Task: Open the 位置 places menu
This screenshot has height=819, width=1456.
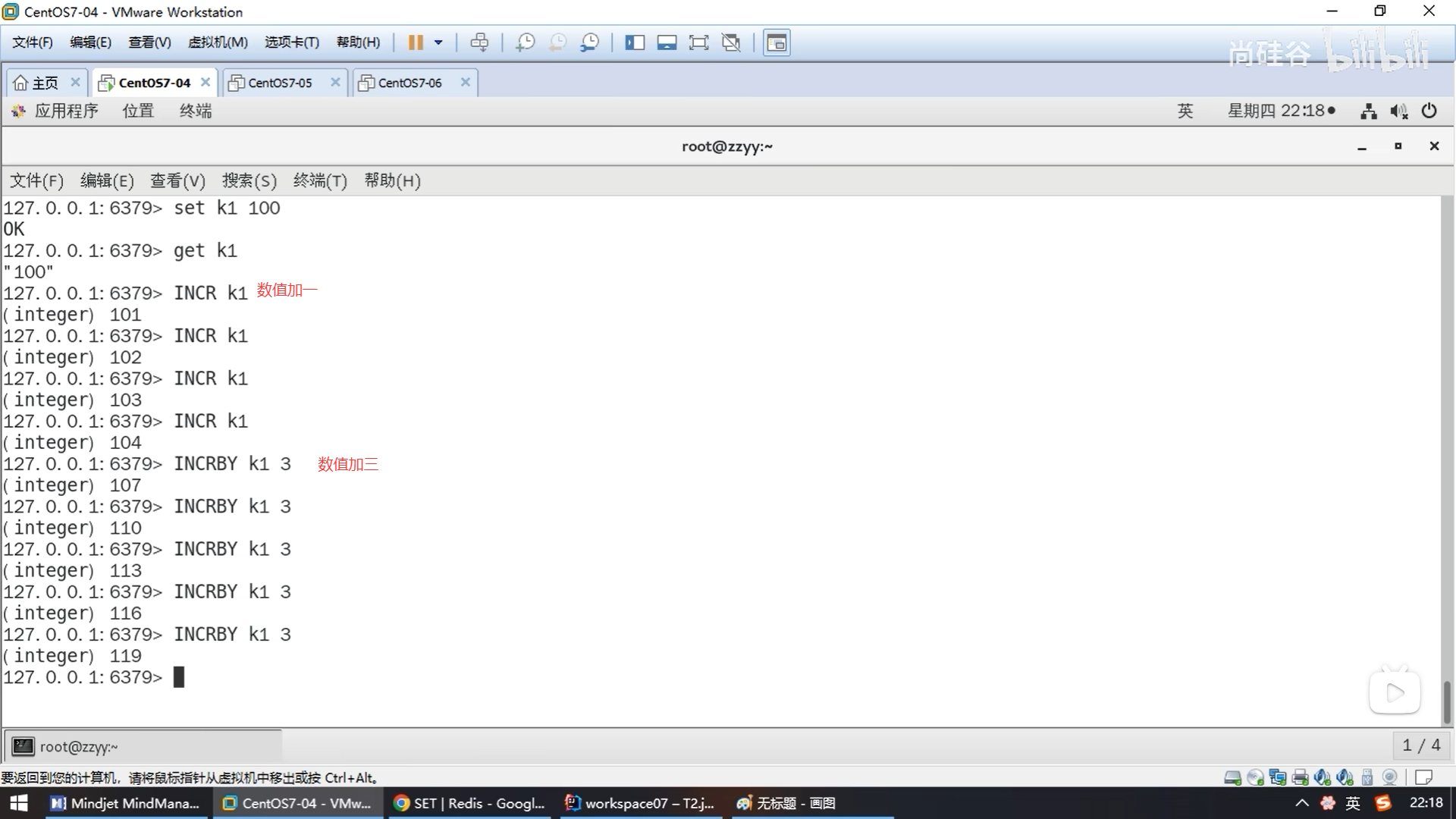Action: (x=138, y=111)
